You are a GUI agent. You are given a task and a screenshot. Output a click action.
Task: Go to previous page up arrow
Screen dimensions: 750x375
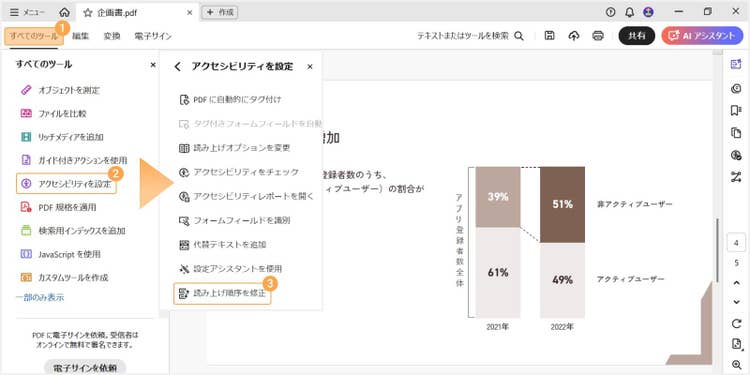coord(736,283)
